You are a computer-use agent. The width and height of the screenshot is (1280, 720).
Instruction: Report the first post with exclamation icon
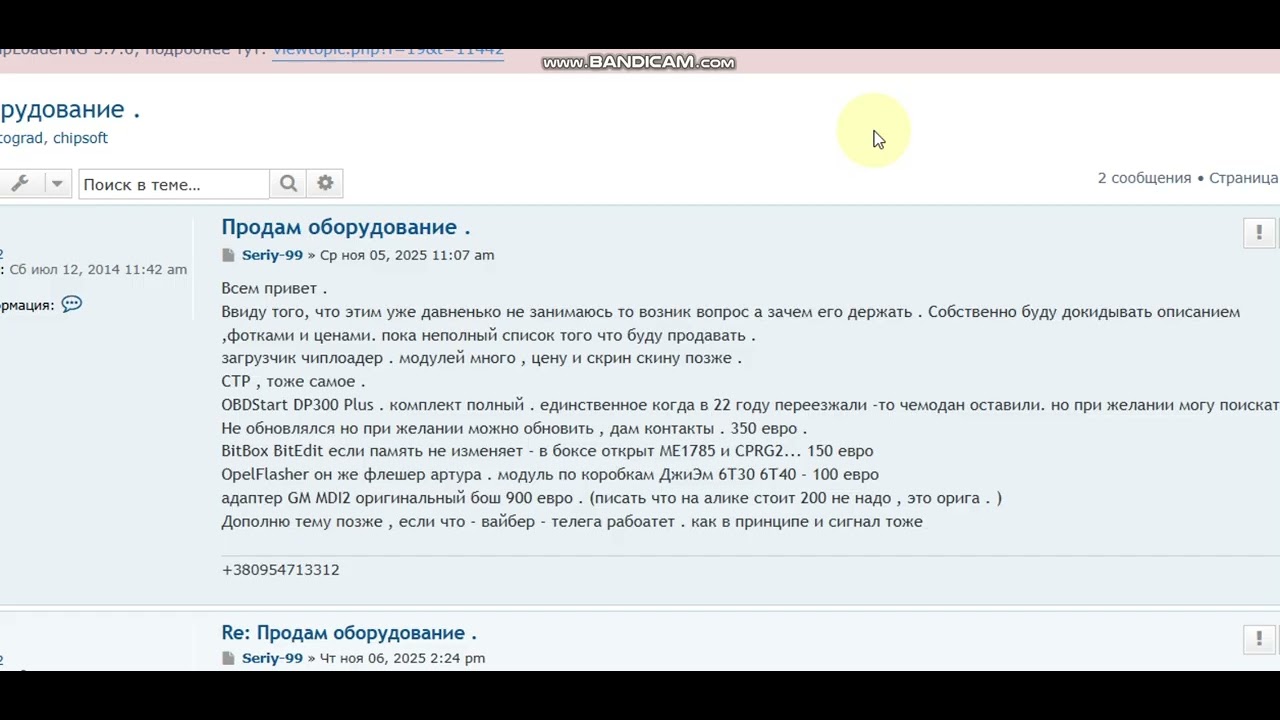[1259, 232]
